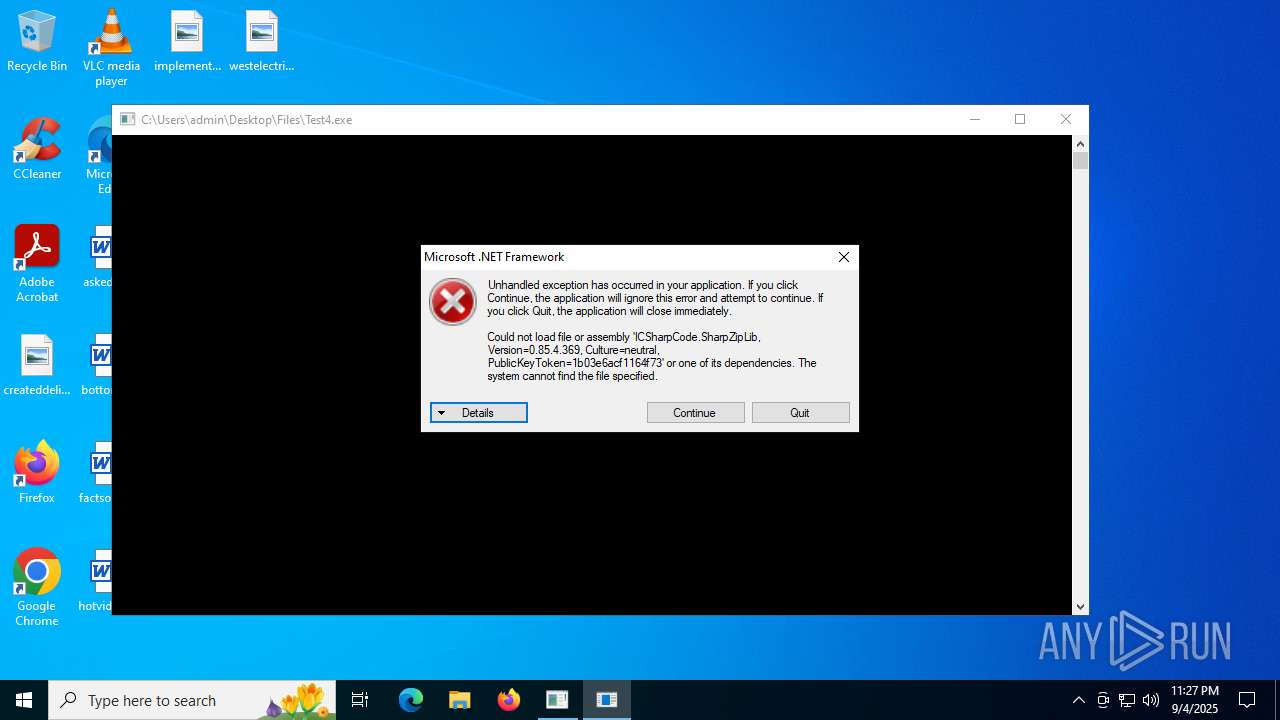Image resolution: width=1280 pixels, height=720 pixels.
Task: Show hidden system tray icons
Action: (x=1078, y=700)
